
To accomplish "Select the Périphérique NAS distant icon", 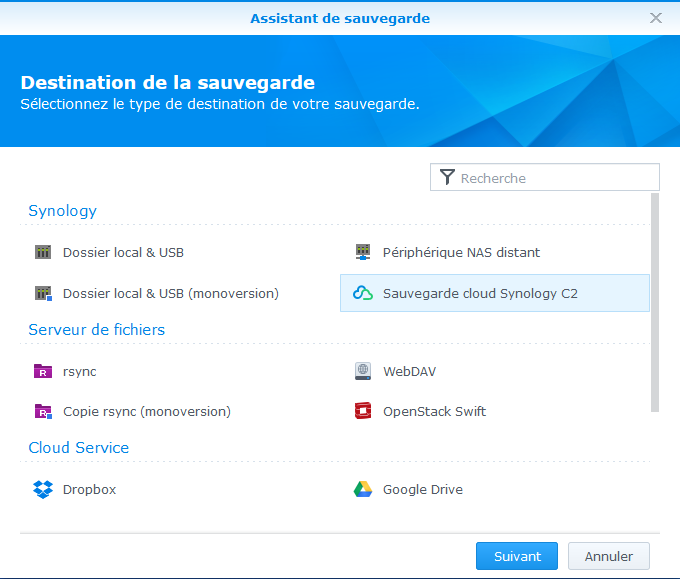I will (x=363, y=253).
